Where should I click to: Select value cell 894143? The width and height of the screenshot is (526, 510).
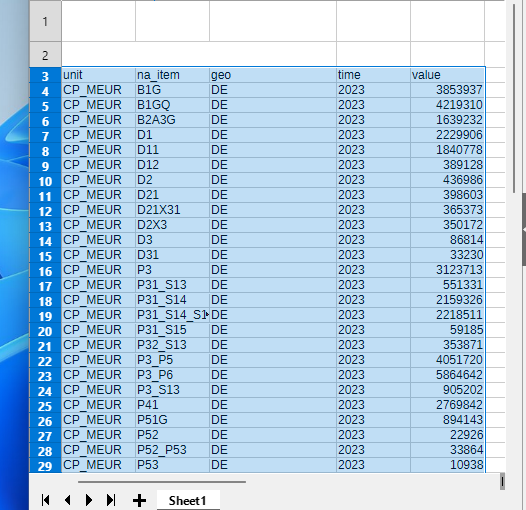click(x=448, y=420)
